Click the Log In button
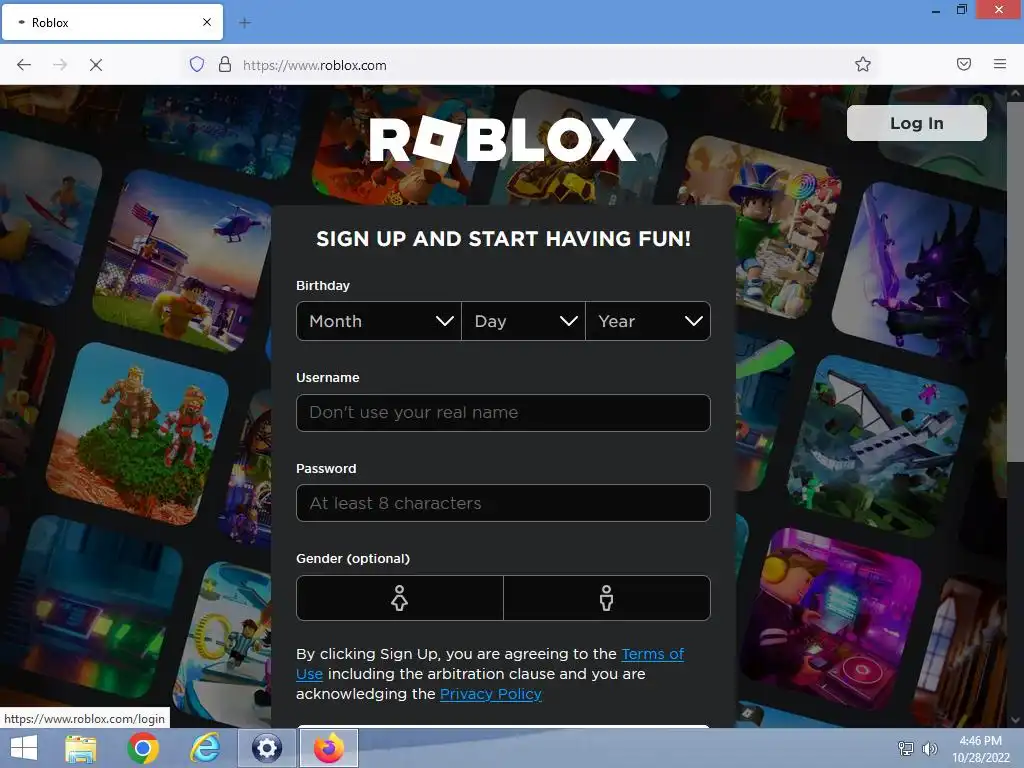 tap(917, 123)
